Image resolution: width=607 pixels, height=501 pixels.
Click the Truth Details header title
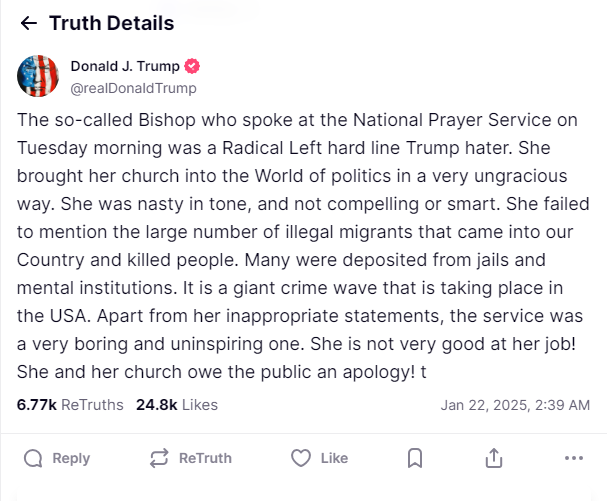pos(111,23)
